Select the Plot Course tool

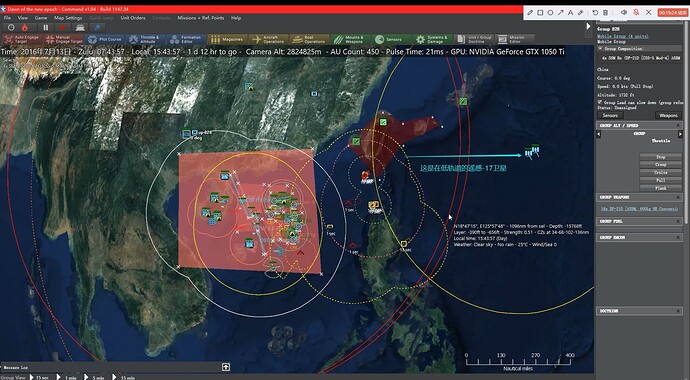coord(105,39)
